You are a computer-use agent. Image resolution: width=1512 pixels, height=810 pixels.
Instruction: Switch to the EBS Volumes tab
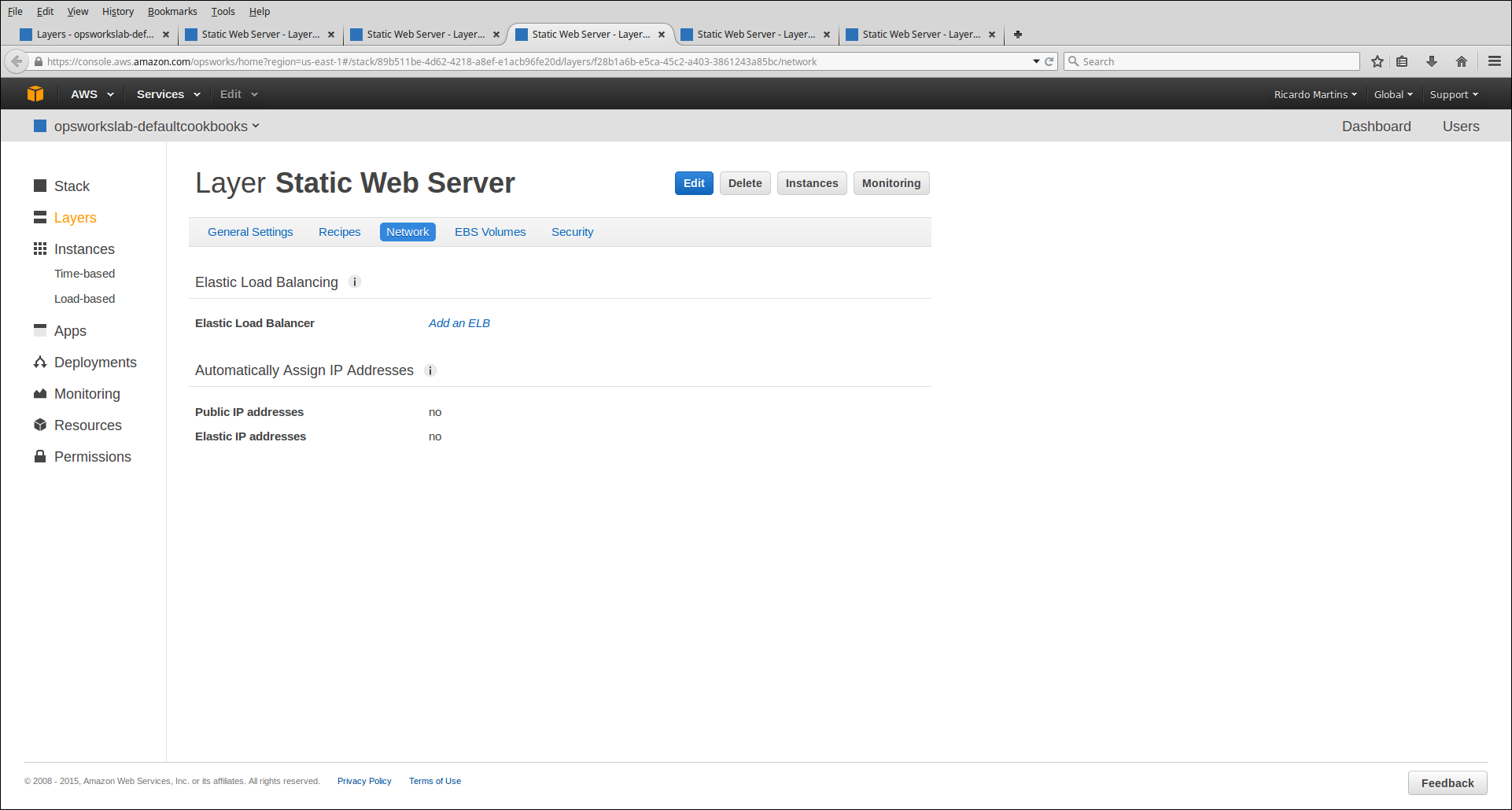490,232
